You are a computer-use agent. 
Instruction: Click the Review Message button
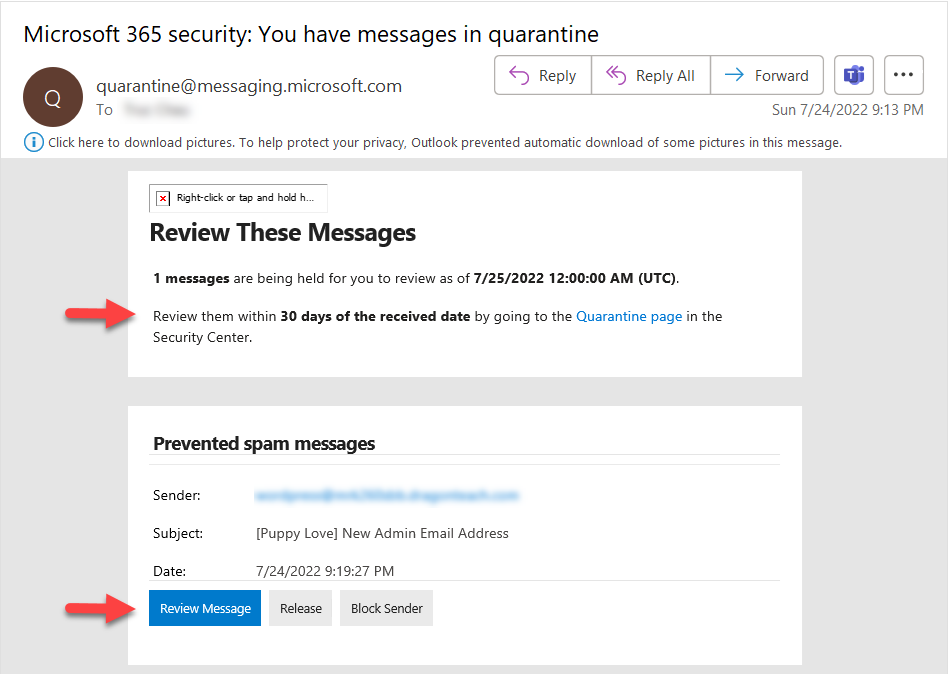tap(205, 608)
